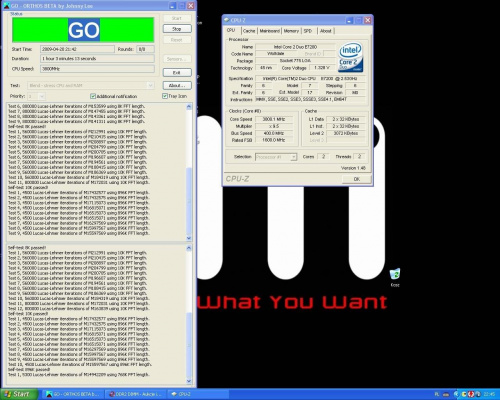Click the Intel Core 2 Duo logo
The image size is (500, 400).
tap(351, 57)
